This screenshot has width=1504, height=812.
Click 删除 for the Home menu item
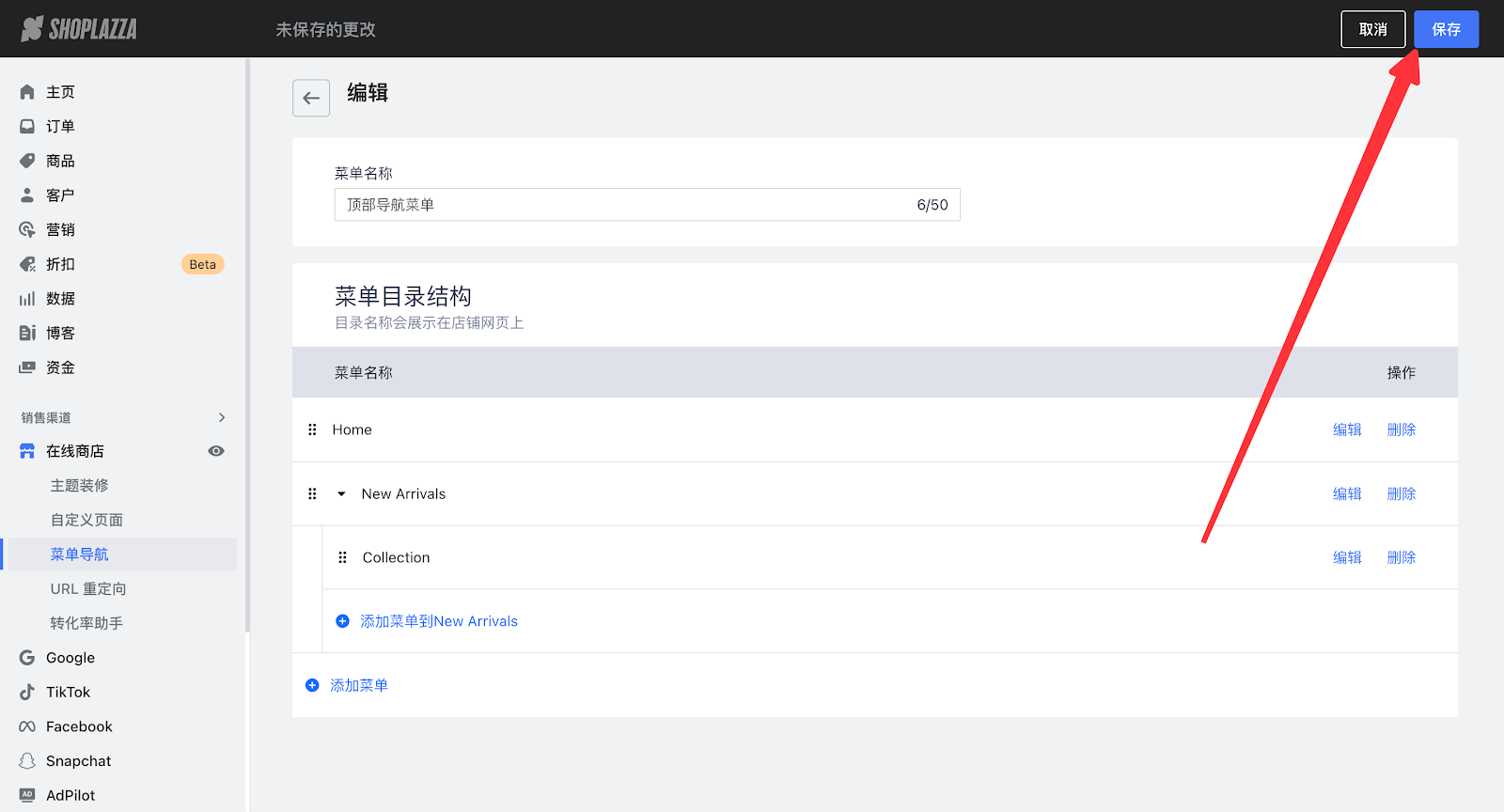(1401, 429)
